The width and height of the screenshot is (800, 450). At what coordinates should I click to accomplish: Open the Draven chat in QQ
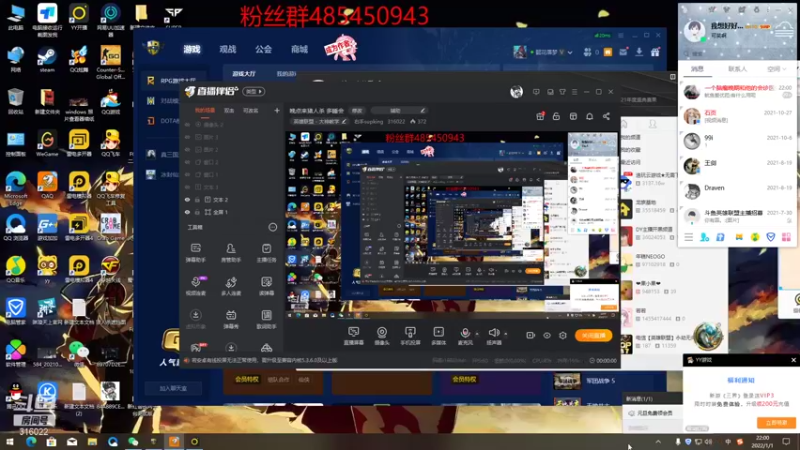[737, 190]
